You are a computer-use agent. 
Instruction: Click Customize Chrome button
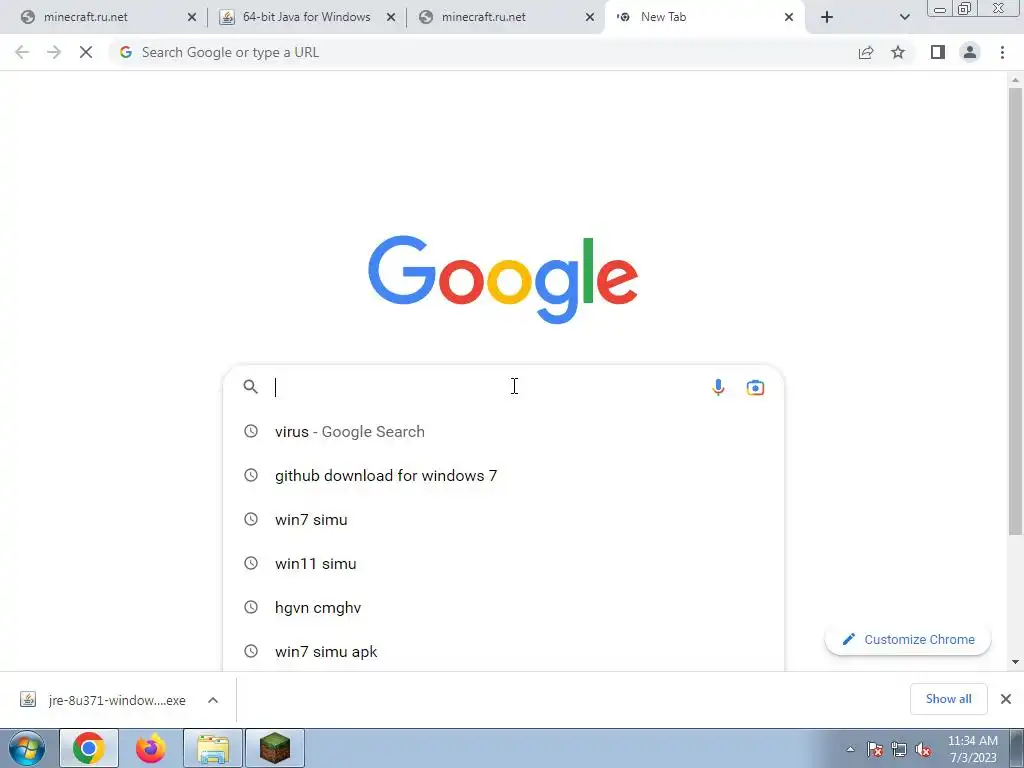(x=908, y=639)
